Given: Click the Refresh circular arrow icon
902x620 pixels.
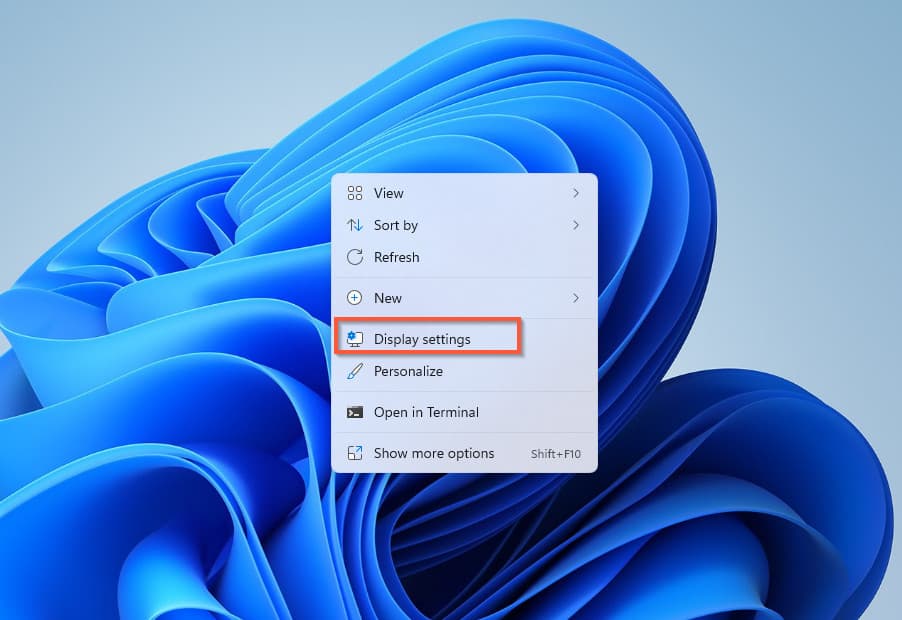Looking at the screenshot, I should pos(356,257).
